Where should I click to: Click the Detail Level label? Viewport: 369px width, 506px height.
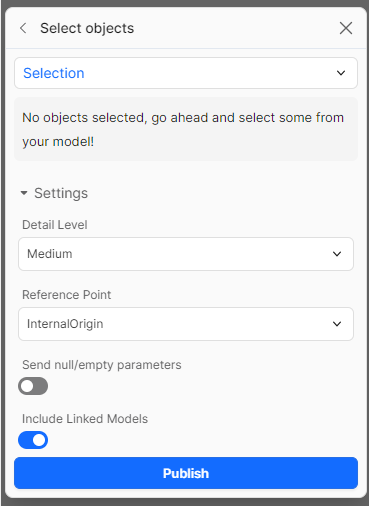pos(55,225)
